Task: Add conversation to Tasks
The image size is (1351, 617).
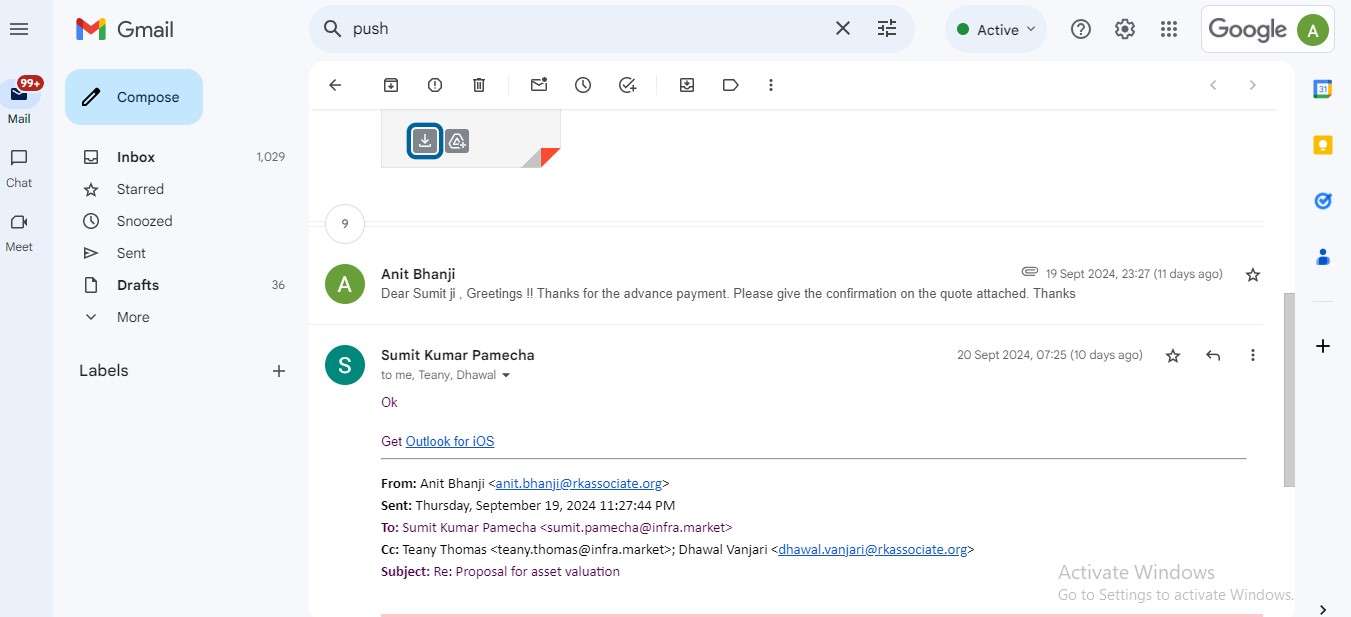Action: coord(627,85)
